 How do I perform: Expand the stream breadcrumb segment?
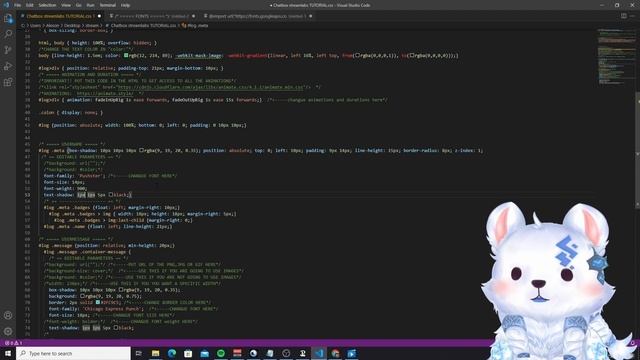(92, 25)
